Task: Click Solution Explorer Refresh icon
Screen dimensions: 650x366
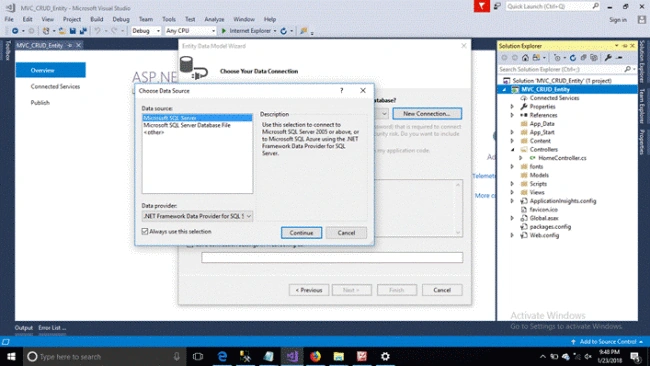Action: click(x=573, y=58)
